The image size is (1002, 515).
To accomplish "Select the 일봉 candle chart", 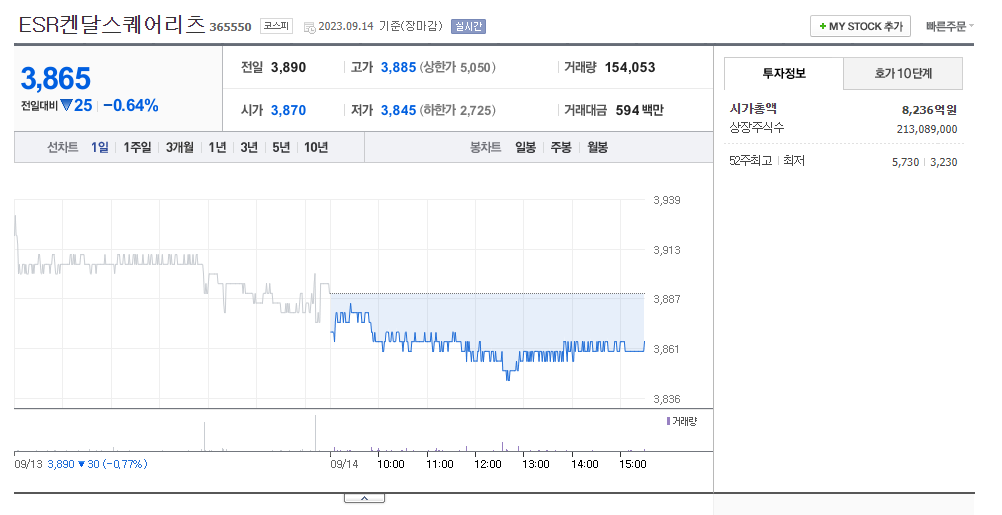I will 525,148.
